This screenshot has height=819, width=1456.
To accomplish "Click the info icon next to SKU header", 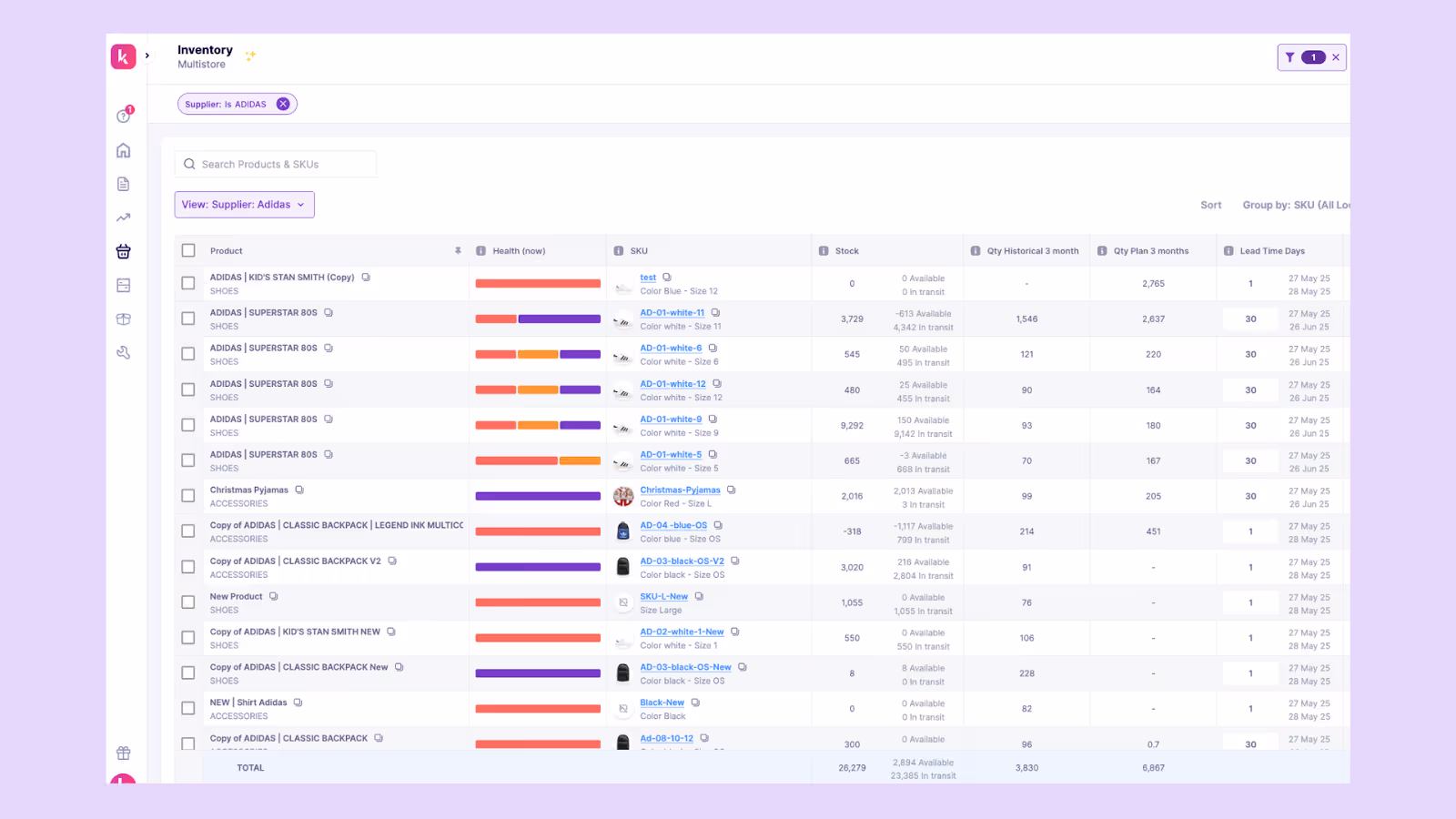I will pyautogui.click(x=619, y=251).
